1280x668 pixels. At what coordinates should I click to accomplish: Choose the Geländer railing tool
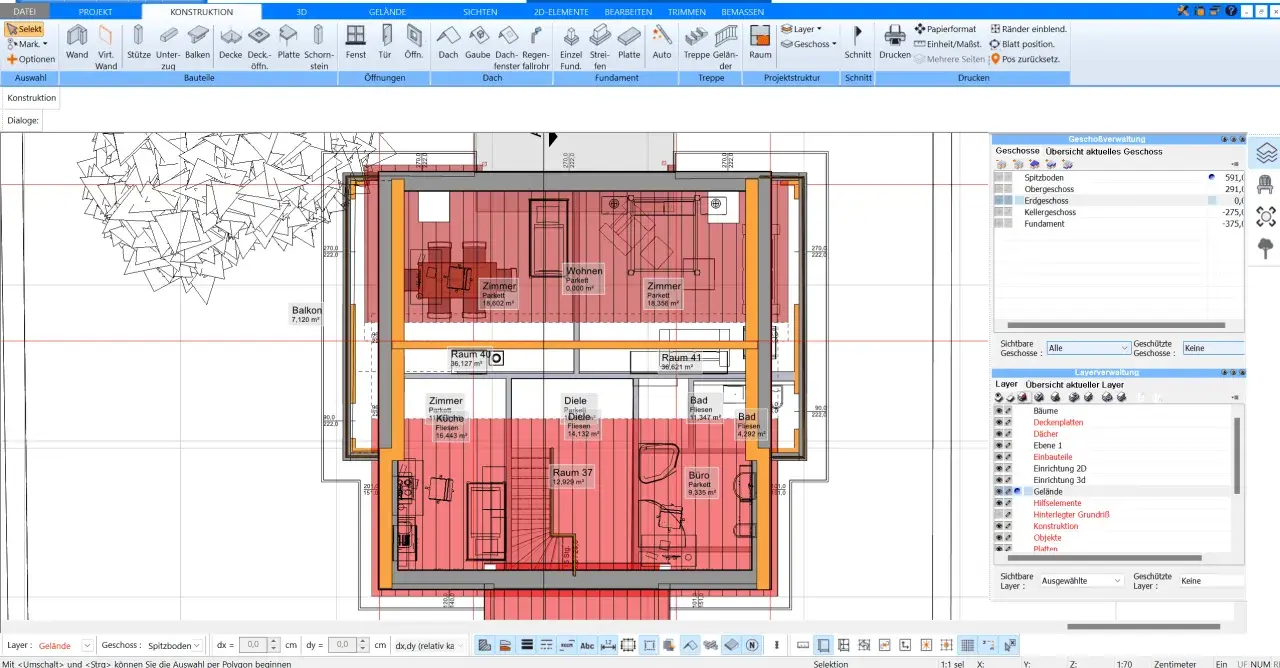725,46
